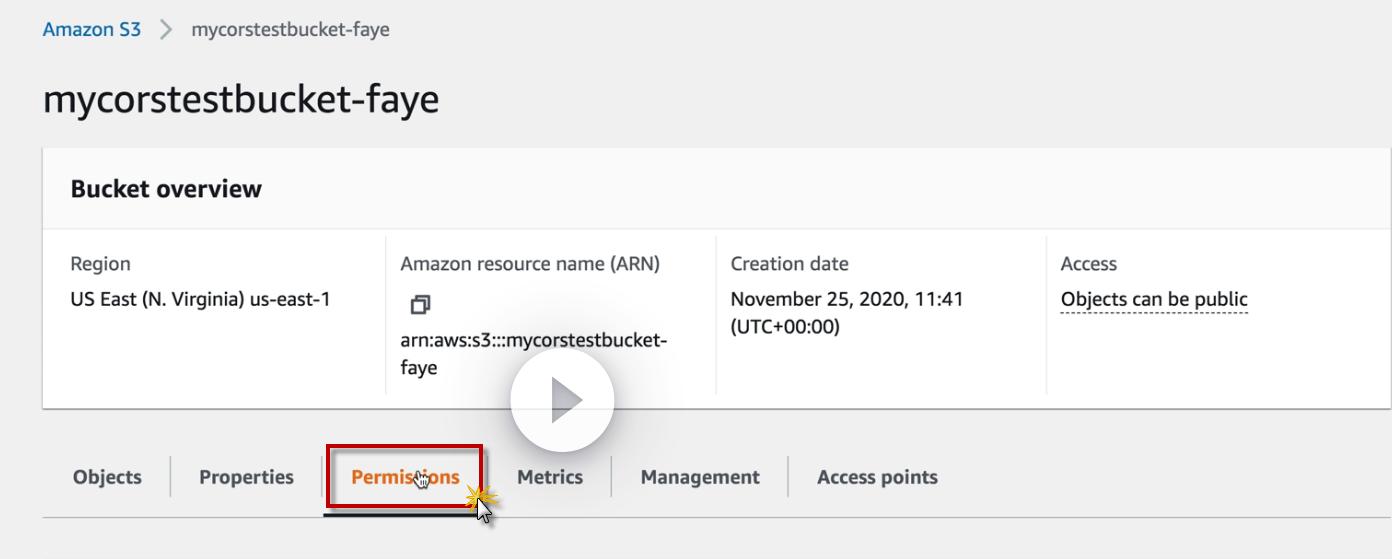
Task: Click the US East (N. Virginia) region value
Action: [200, 299]
